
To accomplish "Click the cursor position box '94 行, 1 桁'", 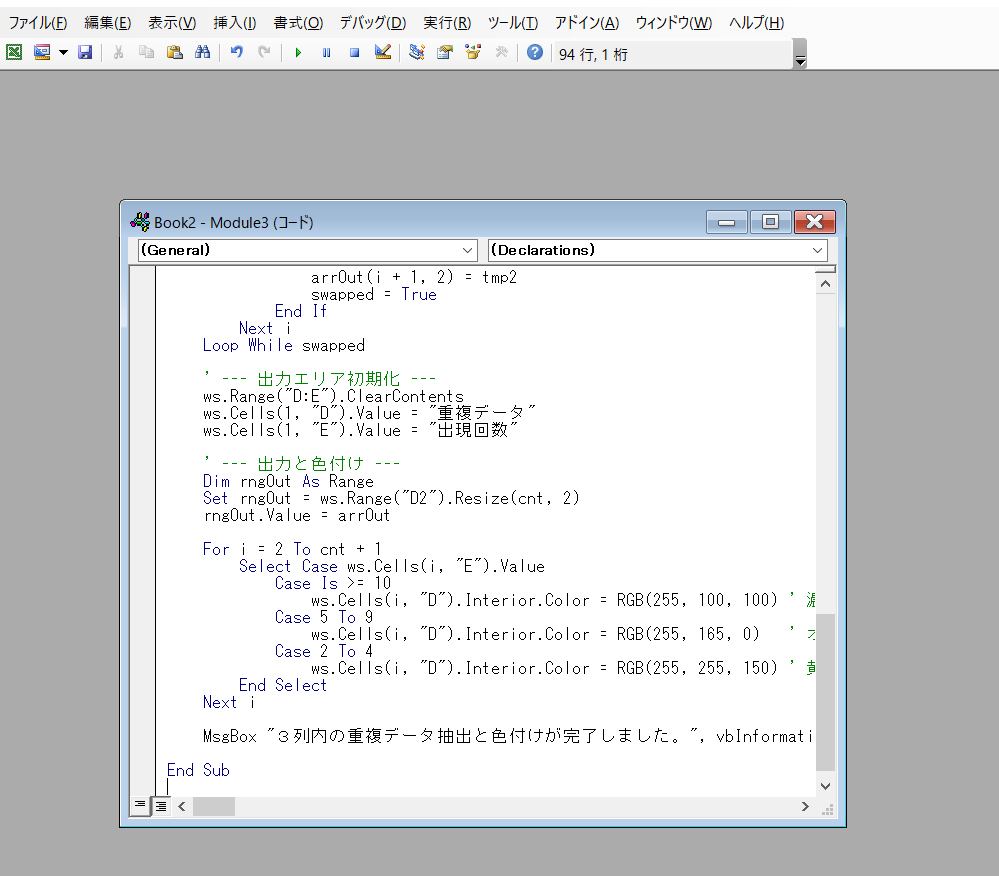I will tap(673, 54).
